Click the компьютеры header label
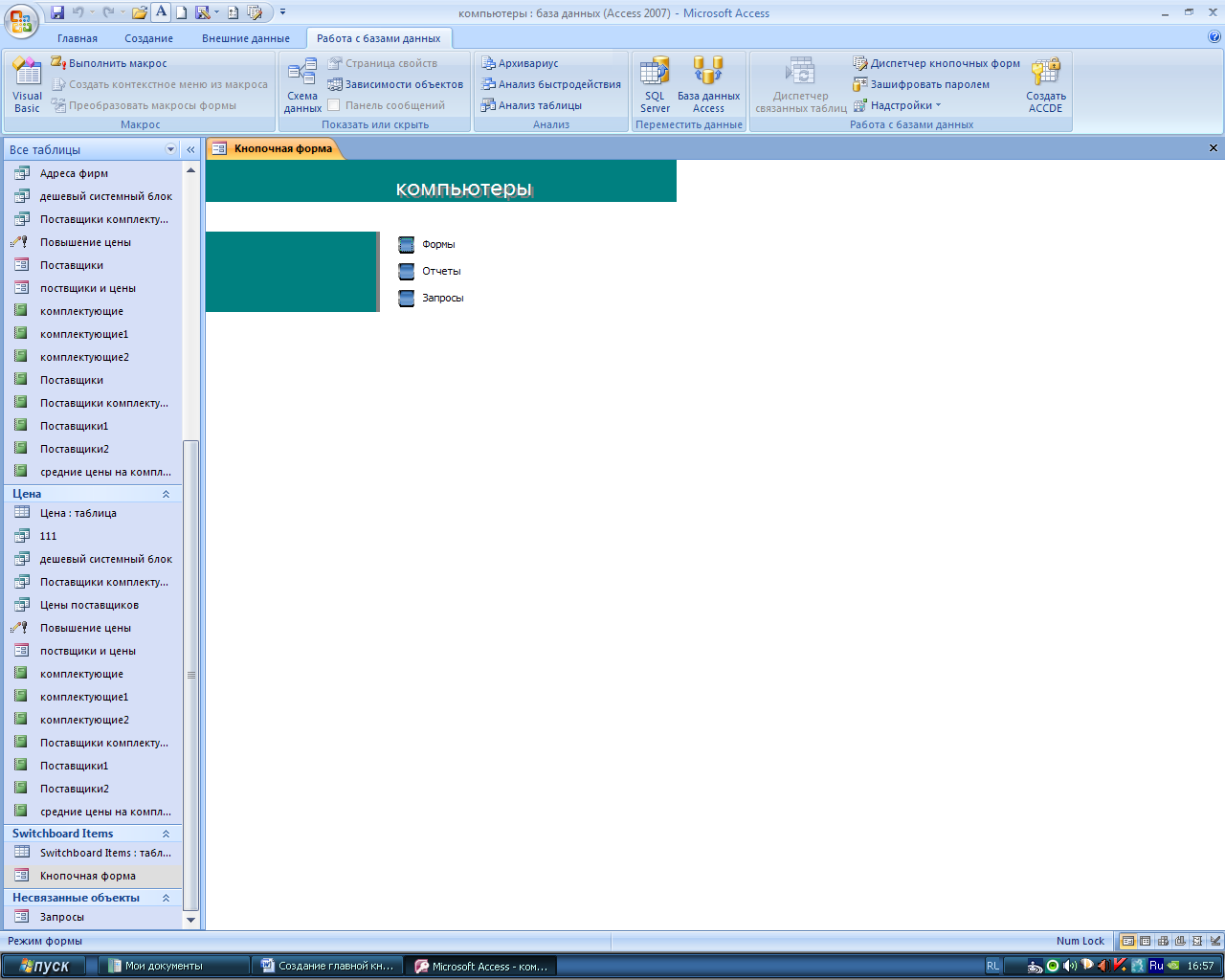Viewport: 1225px width, 980px height. pos(464,189)
